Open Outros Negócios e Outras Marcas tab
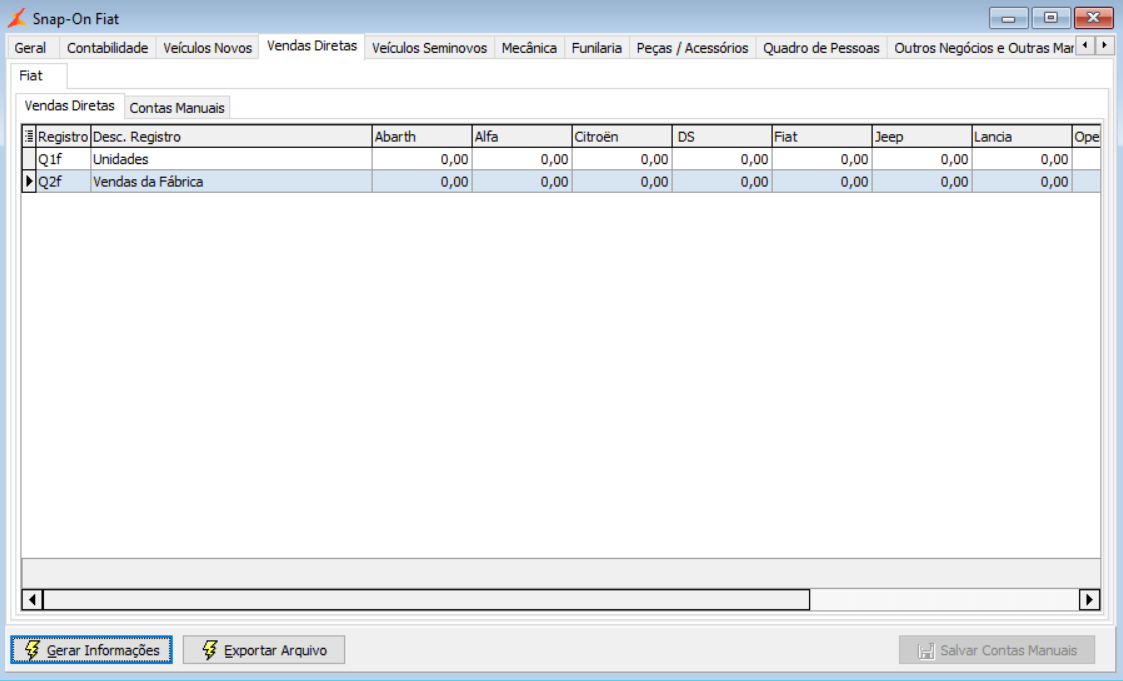This screenshot has width=1123, height=681. 981,48
